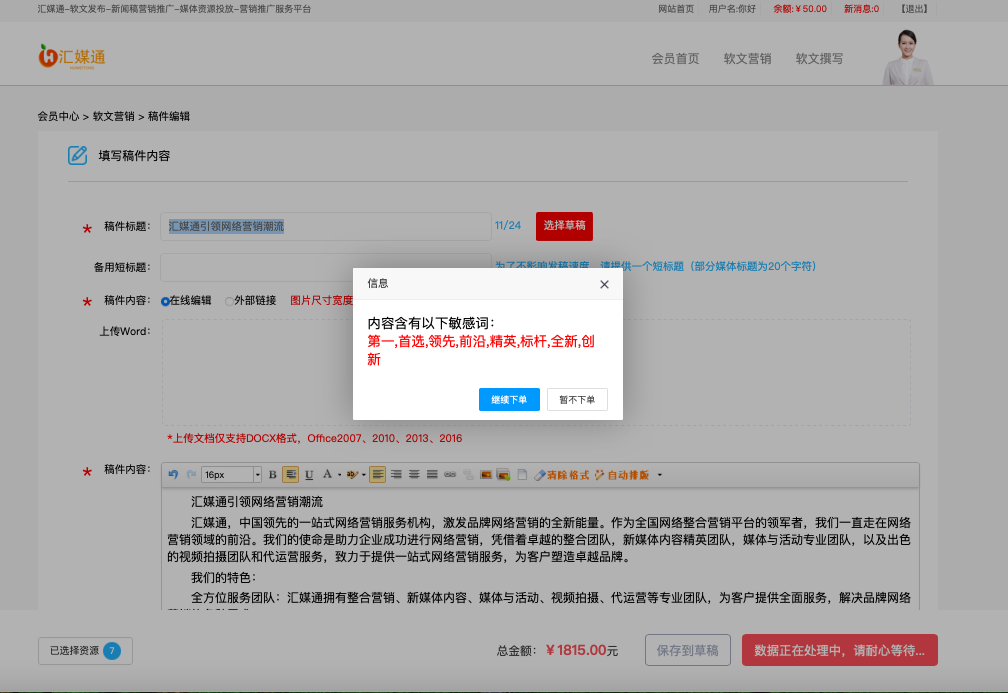Click the blank page template icon
The image size is (1008, 693).
[x=522, y=474]
